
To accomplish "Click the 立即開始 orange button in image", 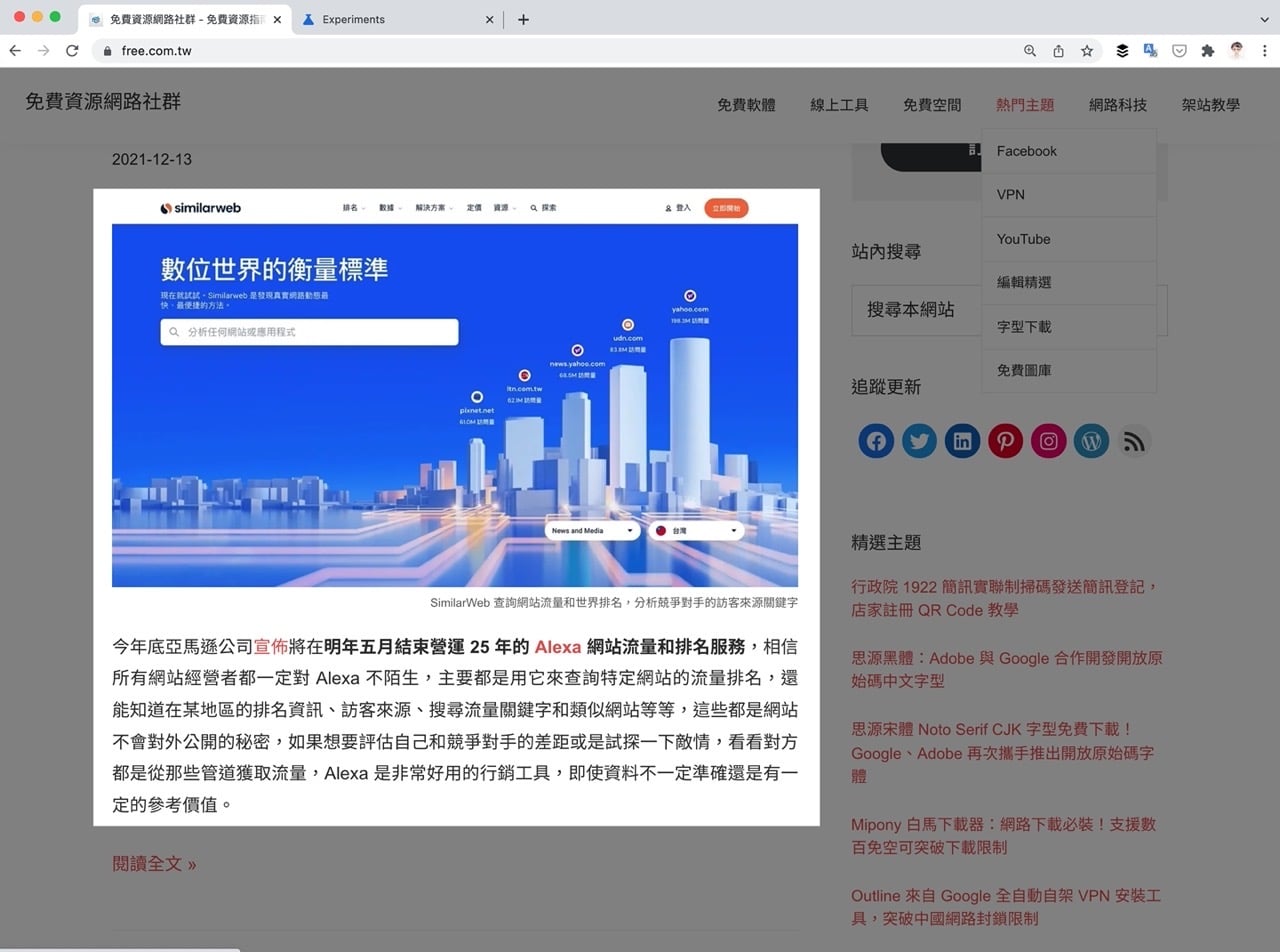I will click(726, 208).
